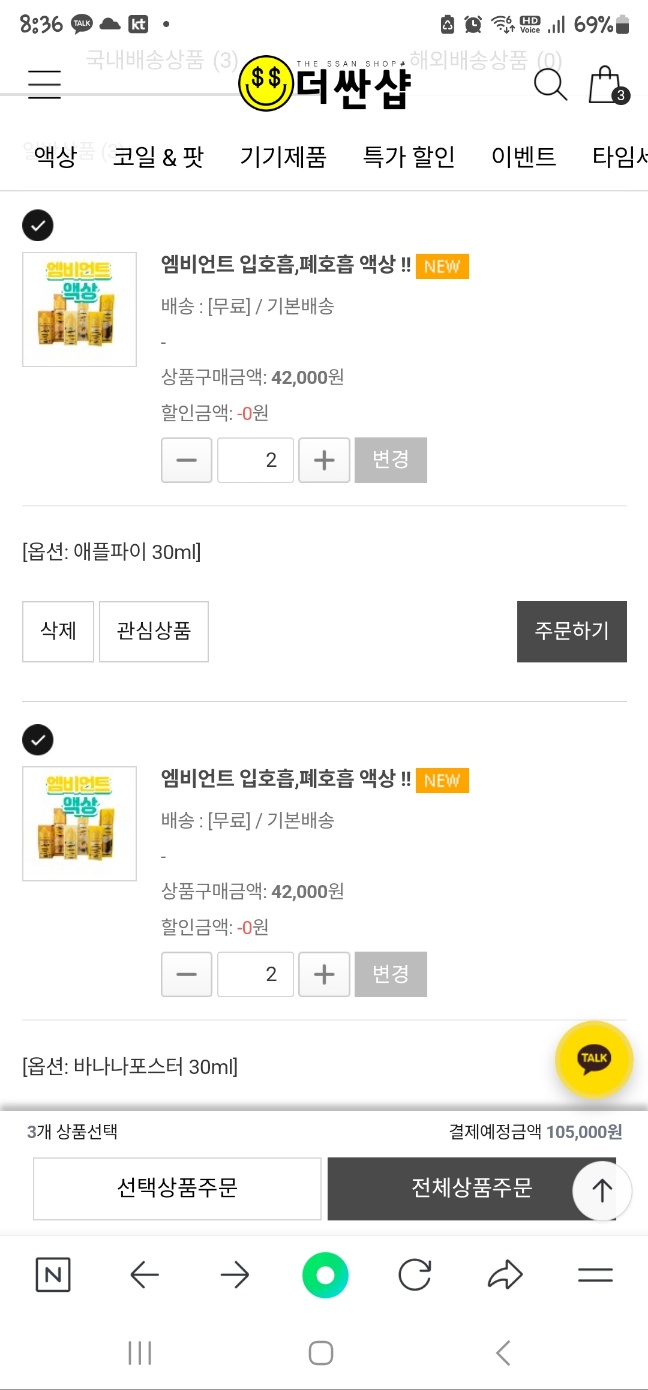Open the hamburger menu icon
648x1390 pixels.
(x=44, y=85)
